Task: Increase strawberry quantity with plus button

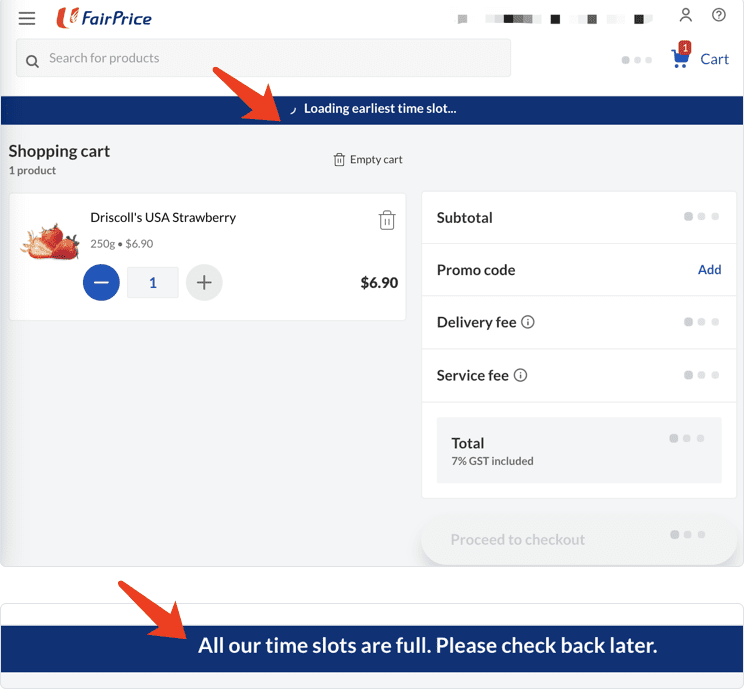Action: (x=204, y=282)
